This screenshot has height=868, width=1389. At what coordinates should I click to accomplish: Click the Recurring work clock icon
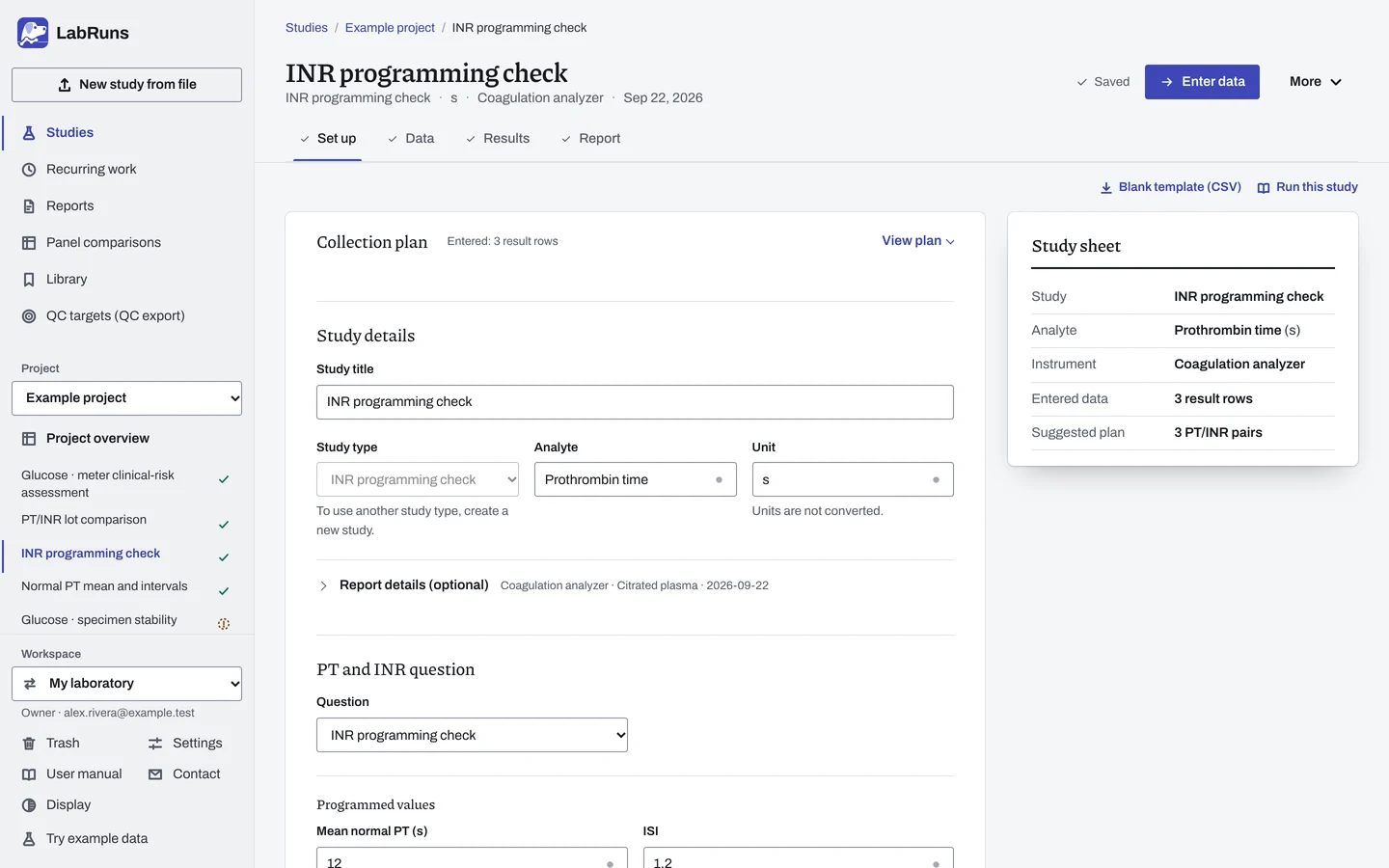point(29,170)
